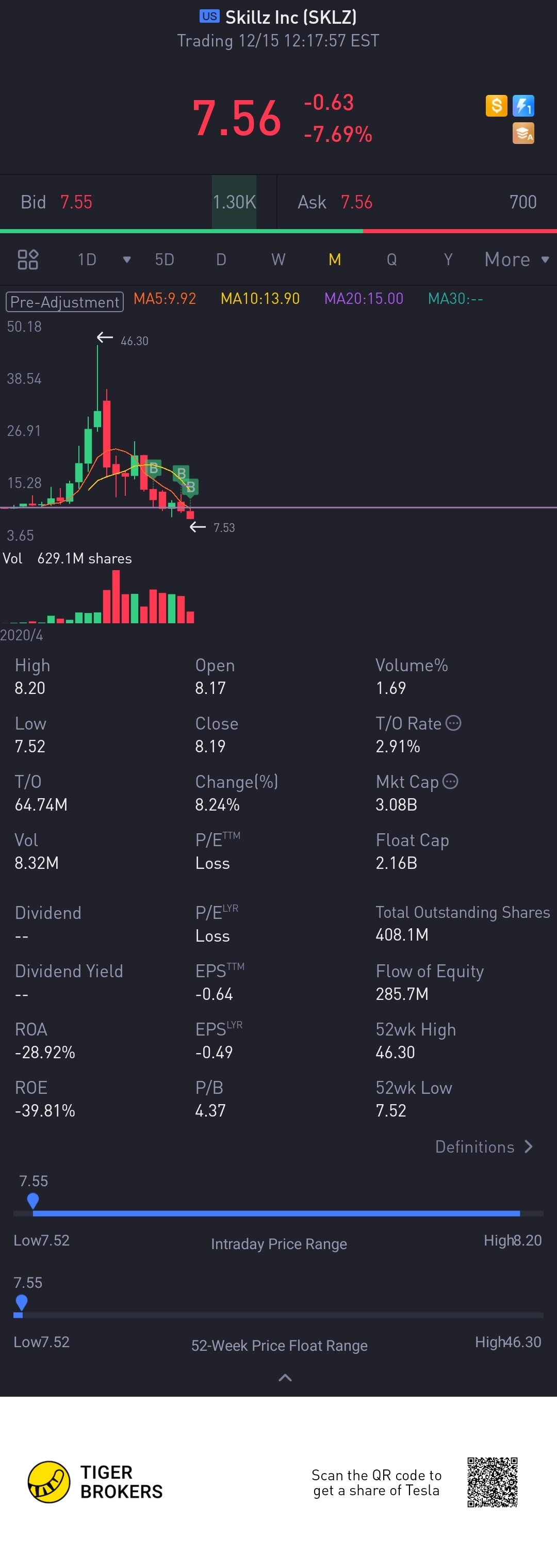Screen dimensions: 557x1568
Task: Open the chart layout grid icon
Action: 28,260
